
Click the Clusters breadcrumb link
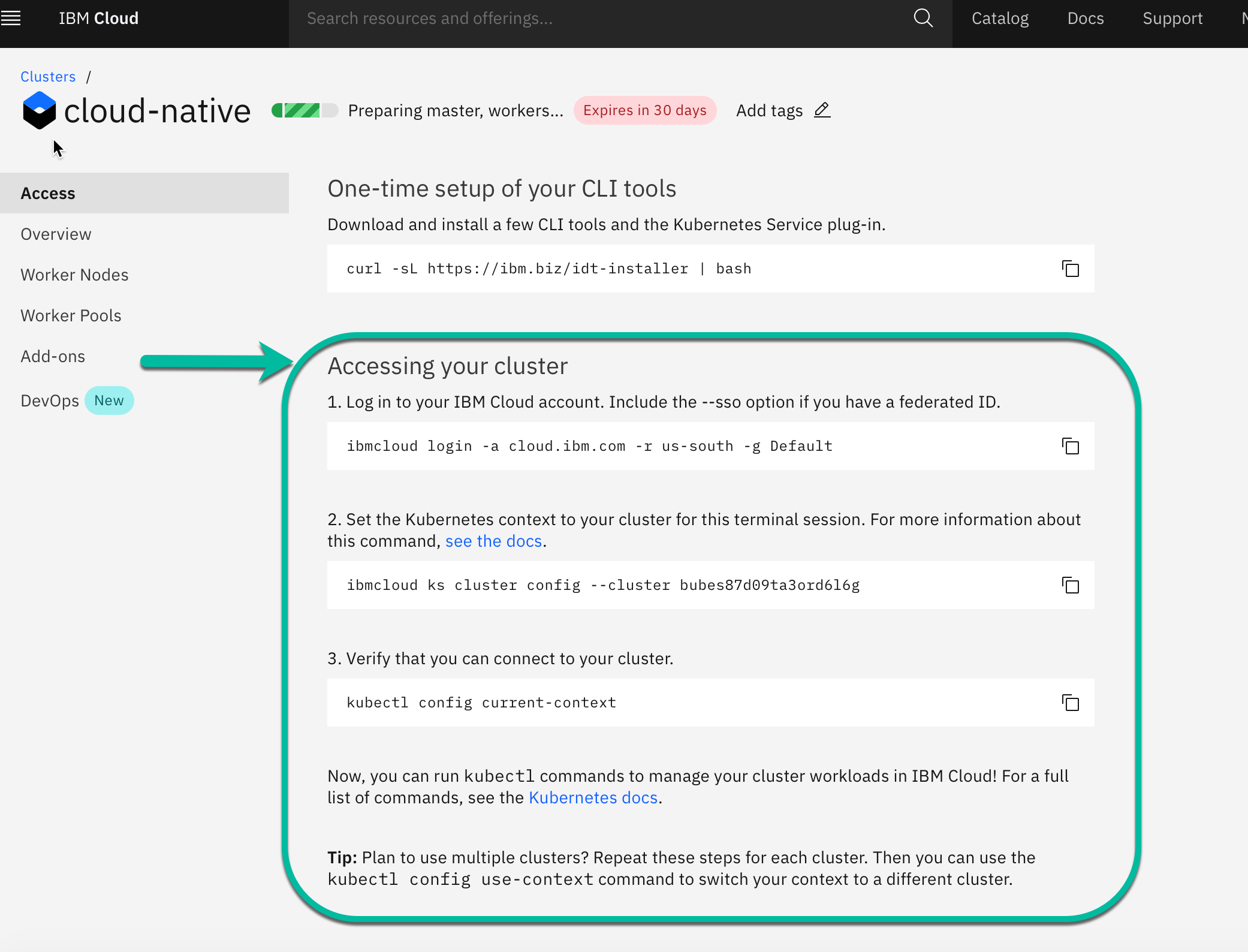48,76
